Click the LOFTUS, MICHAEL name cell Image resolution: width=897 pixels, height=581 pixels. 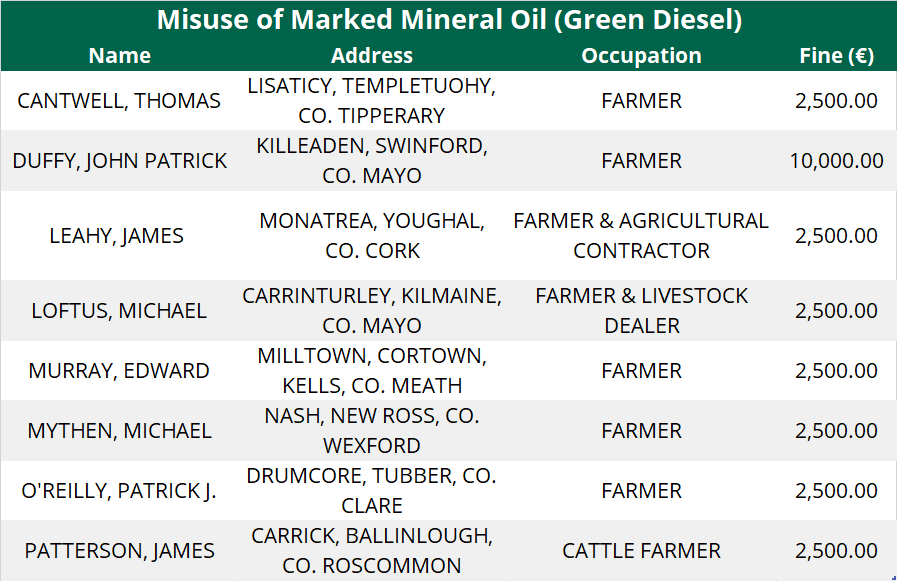(x=120, y=311)
